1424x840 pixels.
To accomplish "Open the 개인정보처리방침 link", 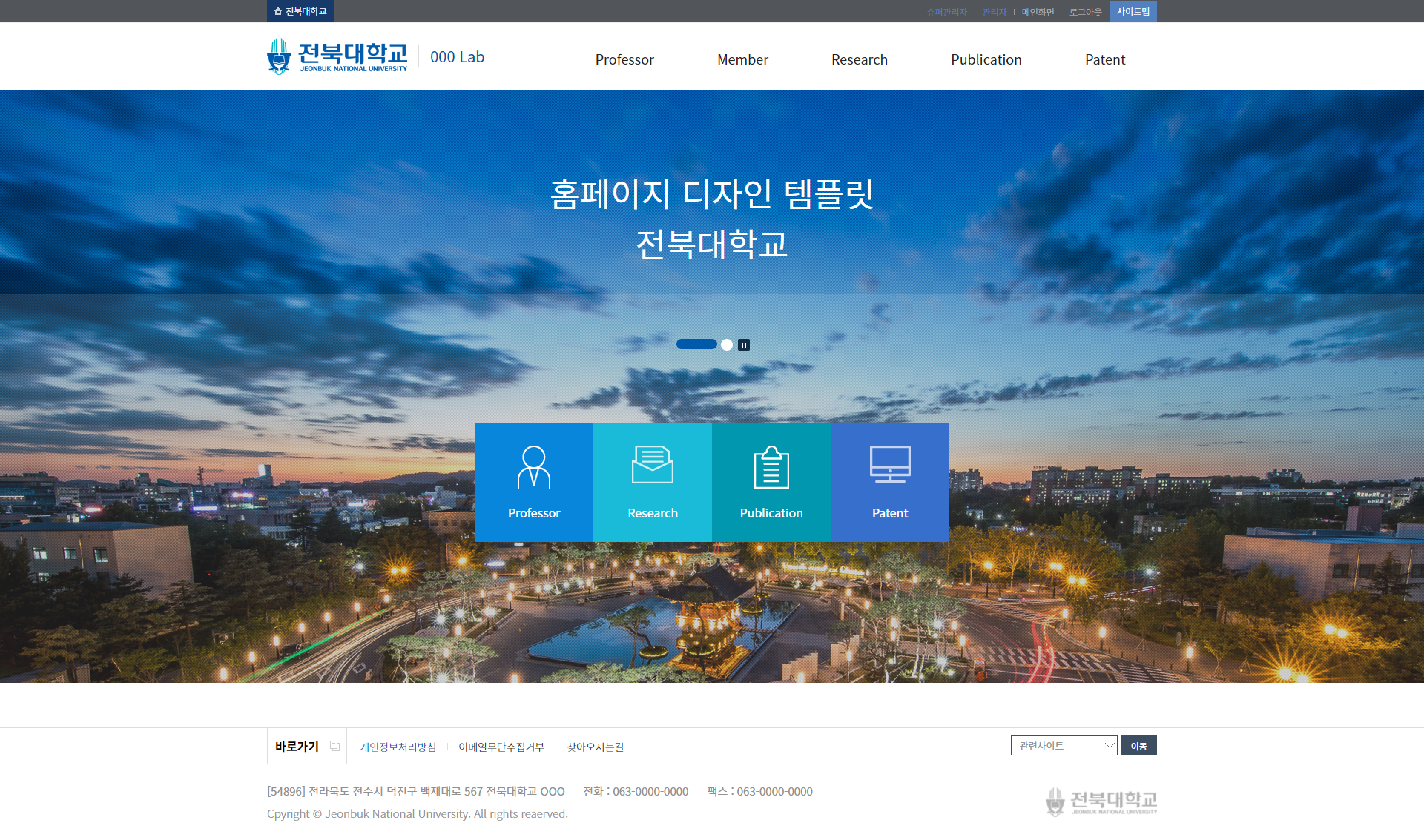I will coord(398,747).
